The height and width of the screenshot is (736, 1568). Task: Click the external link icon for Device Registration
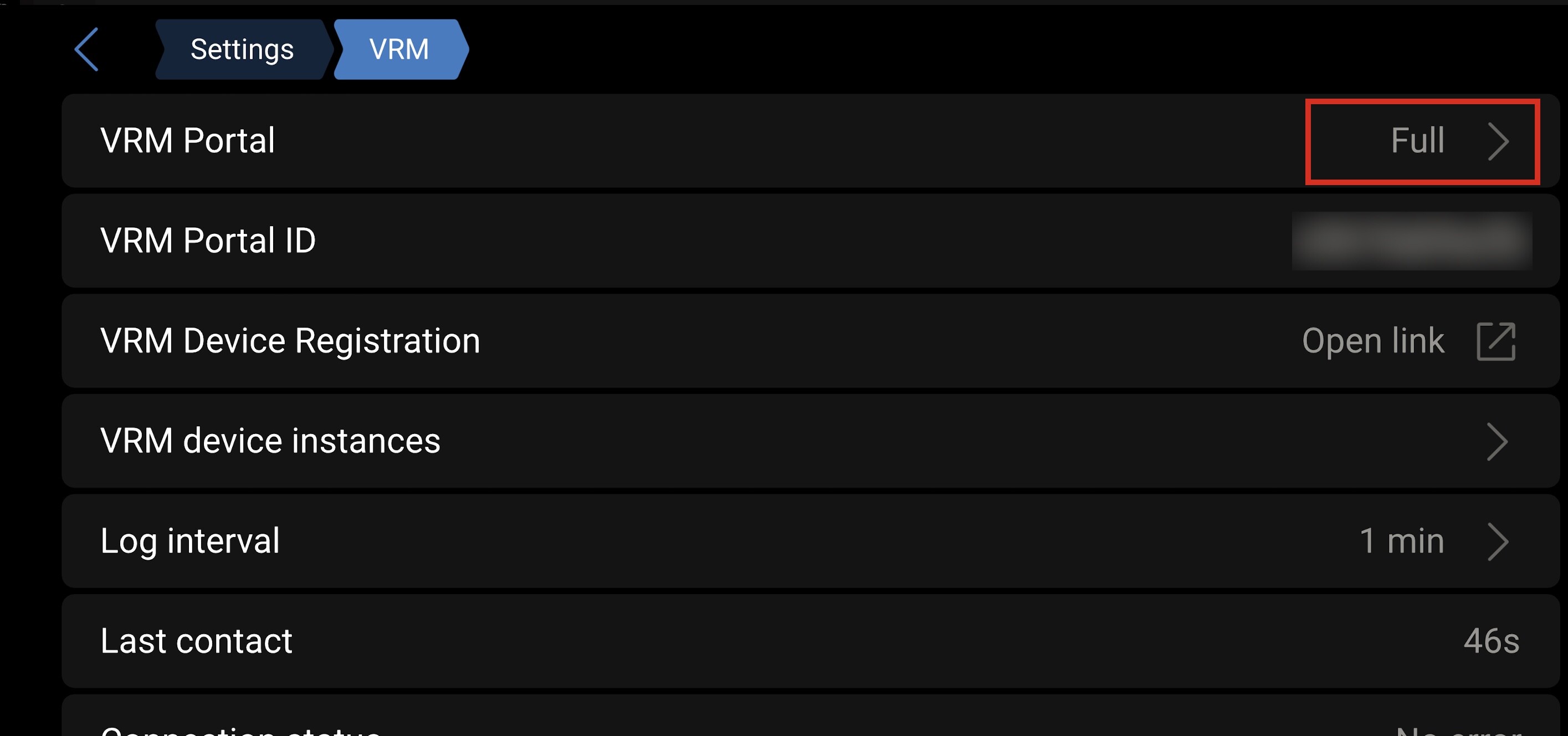click(x=1495, y=341)
